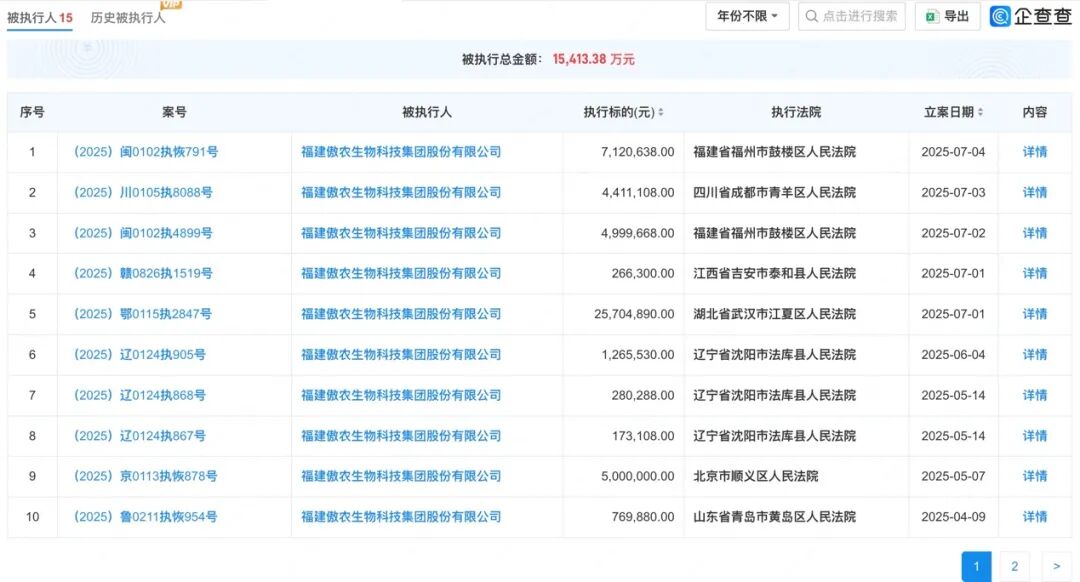
Task: Click company name in row 5
Action: 401,314
